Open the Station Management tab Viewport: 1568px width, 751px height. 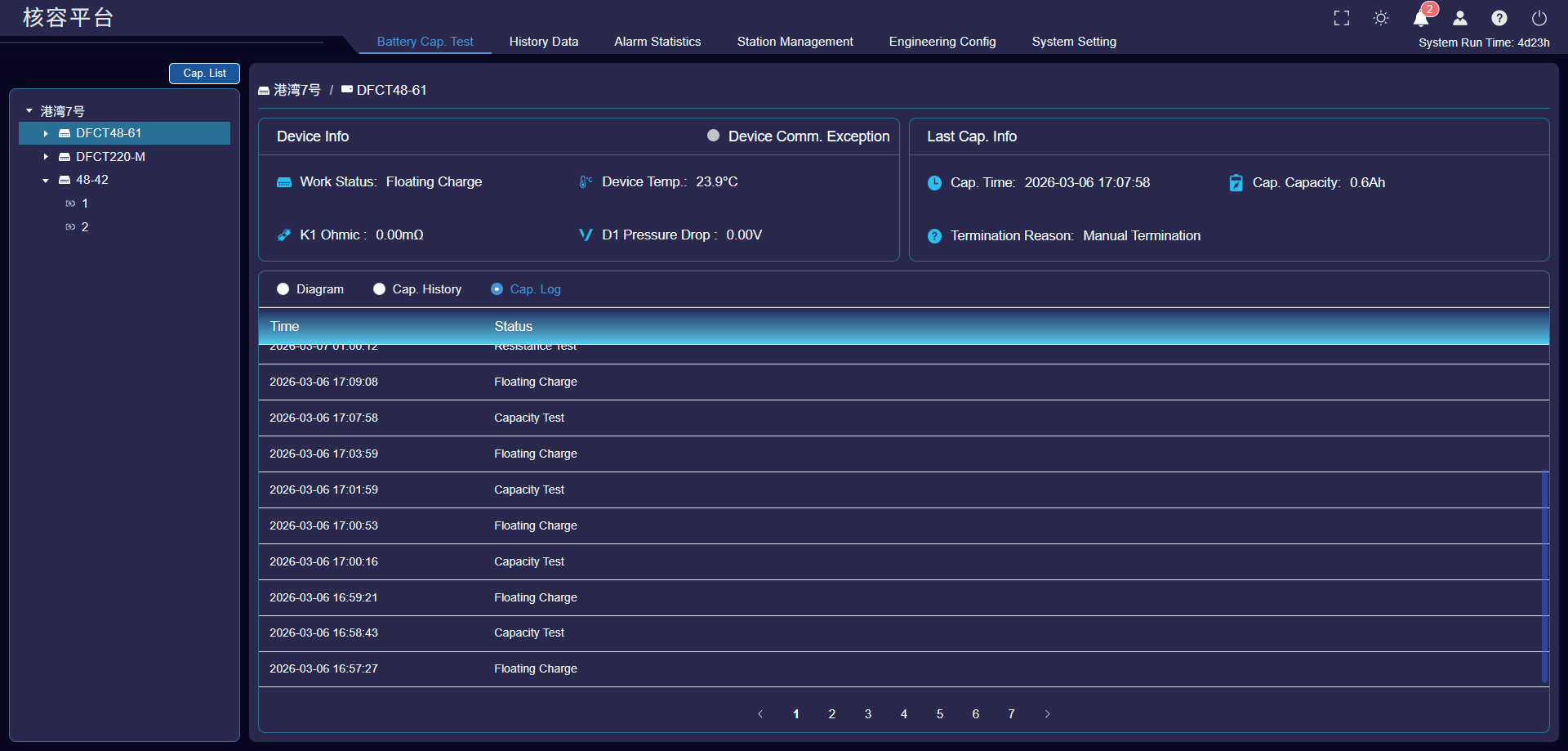click(x=795, y=42)
